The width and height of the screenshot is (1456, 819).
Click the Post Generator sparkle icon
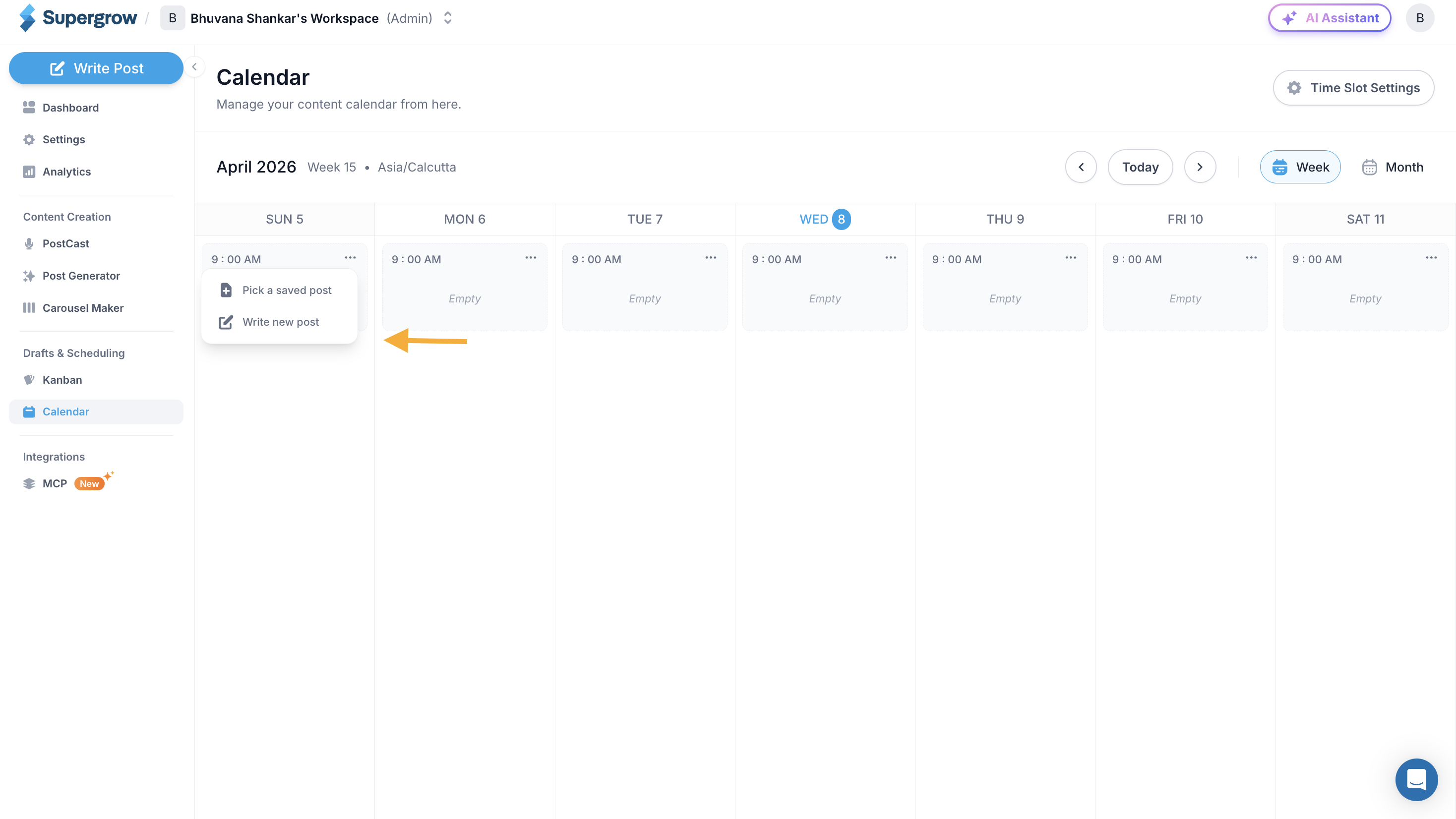click(x=29, y=276)
